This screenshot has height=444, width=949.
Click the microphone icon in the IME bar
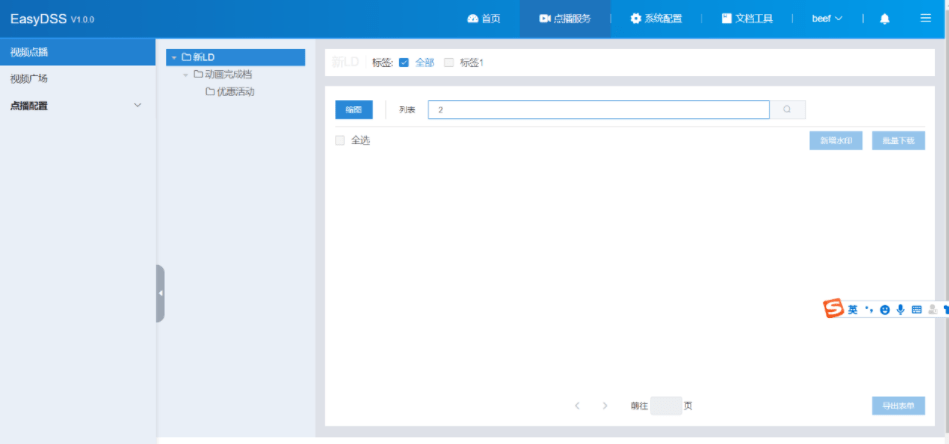click(900, 310)
